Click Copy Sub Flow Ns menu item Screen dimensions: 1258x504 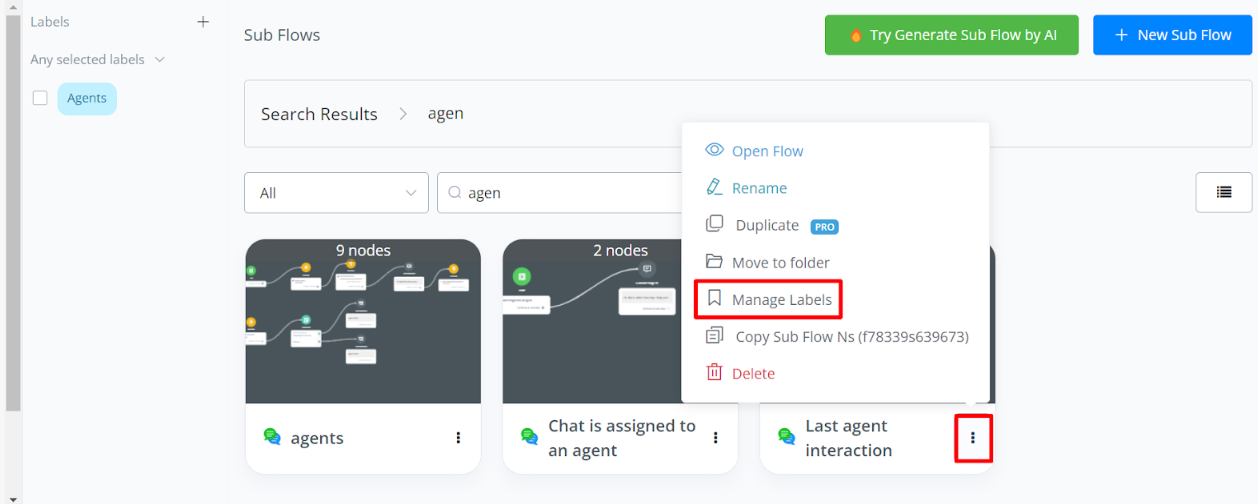[x=851, y=336]
